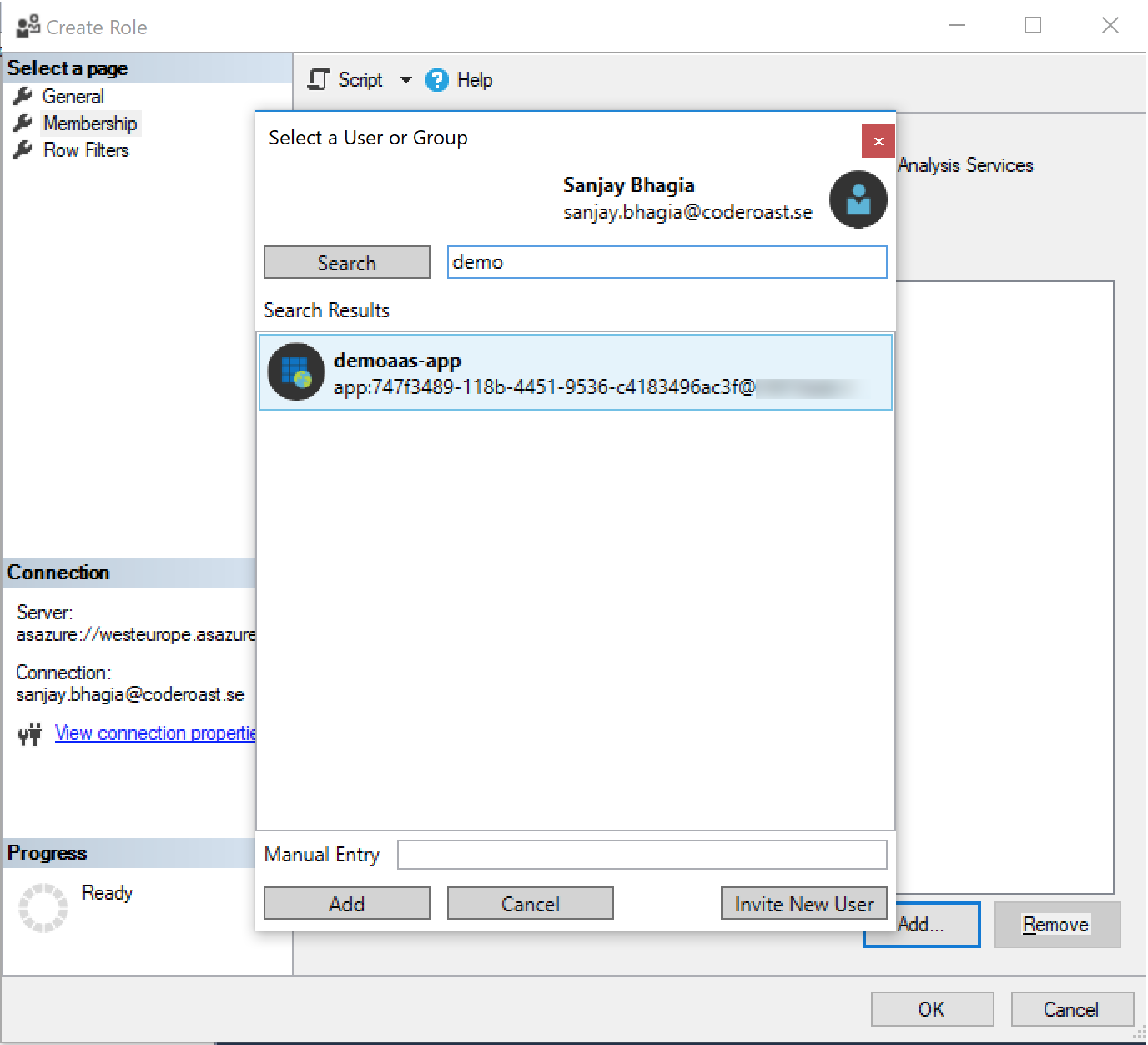Maximize the Create Role window
This screenshot has width=1148, height=1045.
tap(1033, 26)
